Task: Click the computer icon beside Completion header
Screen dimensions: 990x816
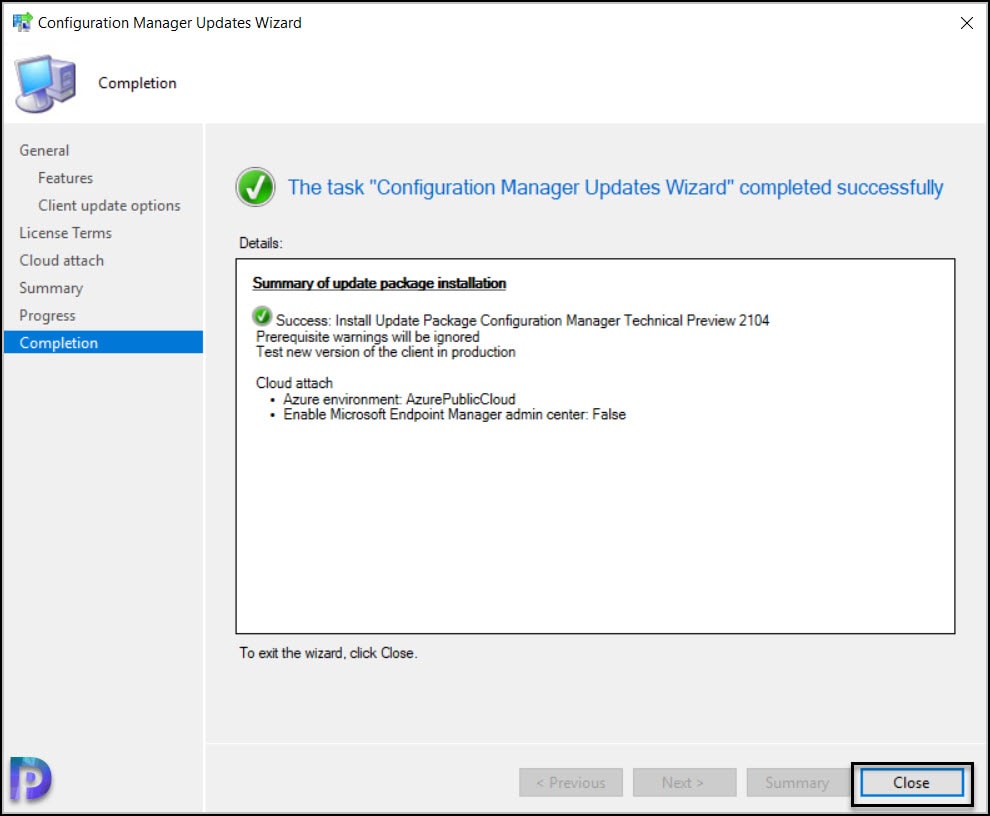Action: (45, 83)
